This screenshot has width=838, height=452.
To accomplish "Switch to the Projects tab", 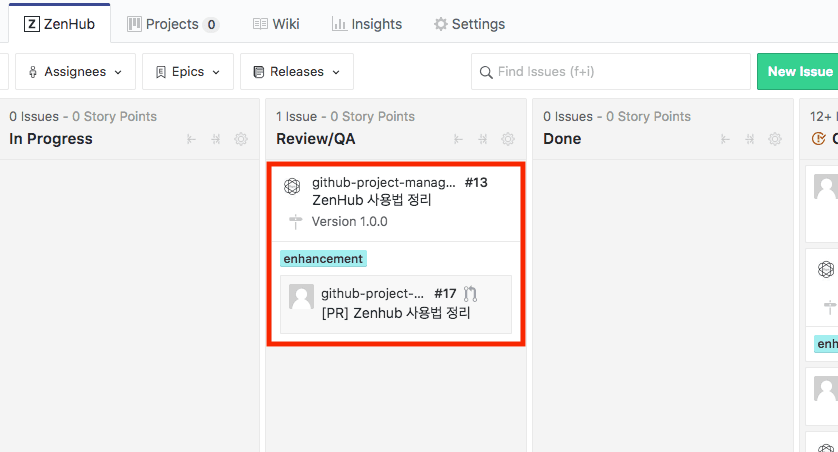I will (x=173, y=24).
